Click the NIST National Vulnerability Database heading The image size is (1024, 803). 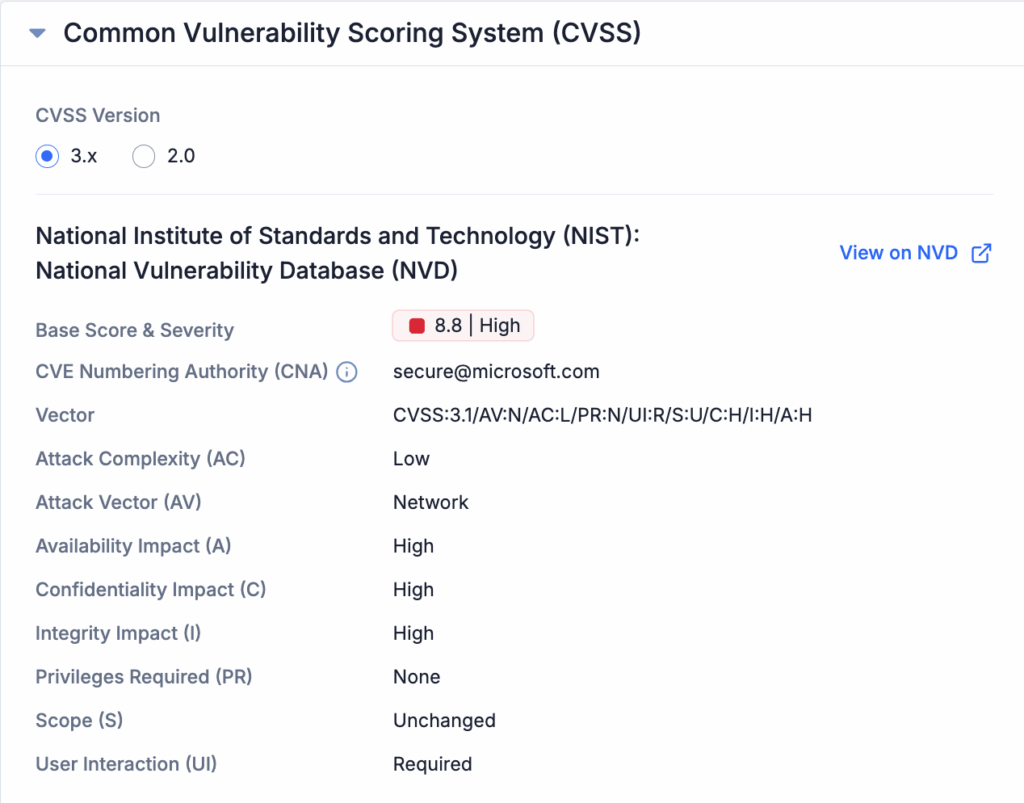click(337, 253)
